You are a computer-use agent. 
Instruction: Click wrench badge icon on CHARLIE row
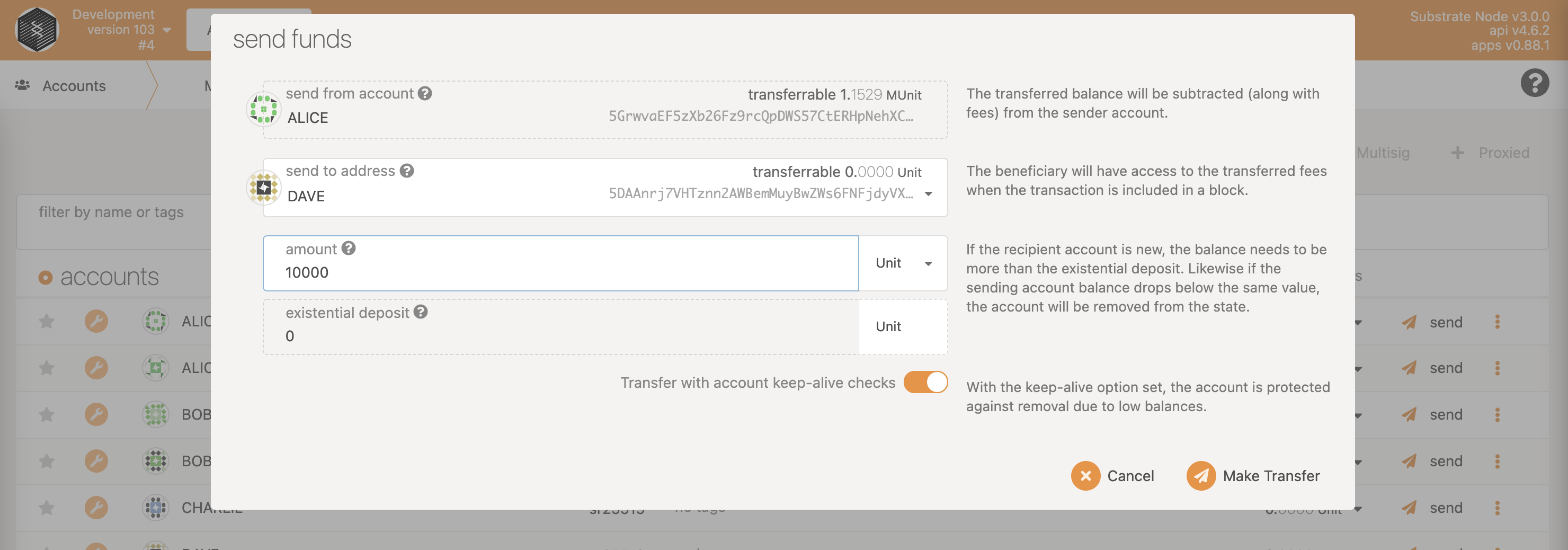pos(96,508)
